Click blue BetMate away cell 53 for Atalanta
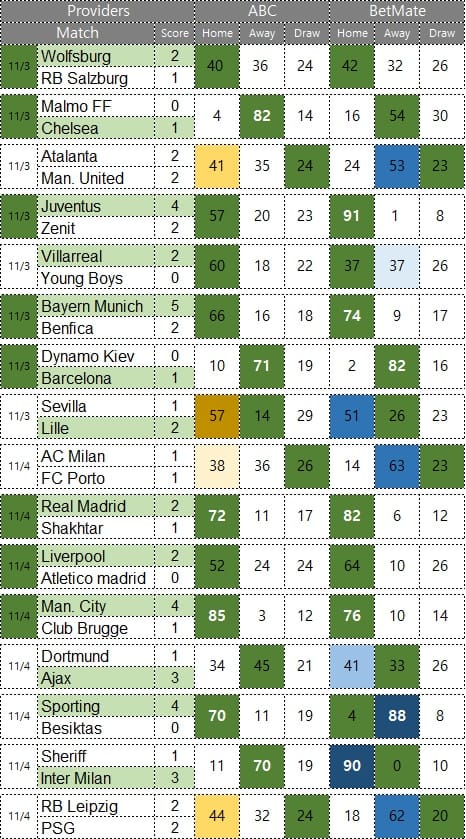This screenshot has height=839, width=466. pyautogui.click(x=397, y=166)
